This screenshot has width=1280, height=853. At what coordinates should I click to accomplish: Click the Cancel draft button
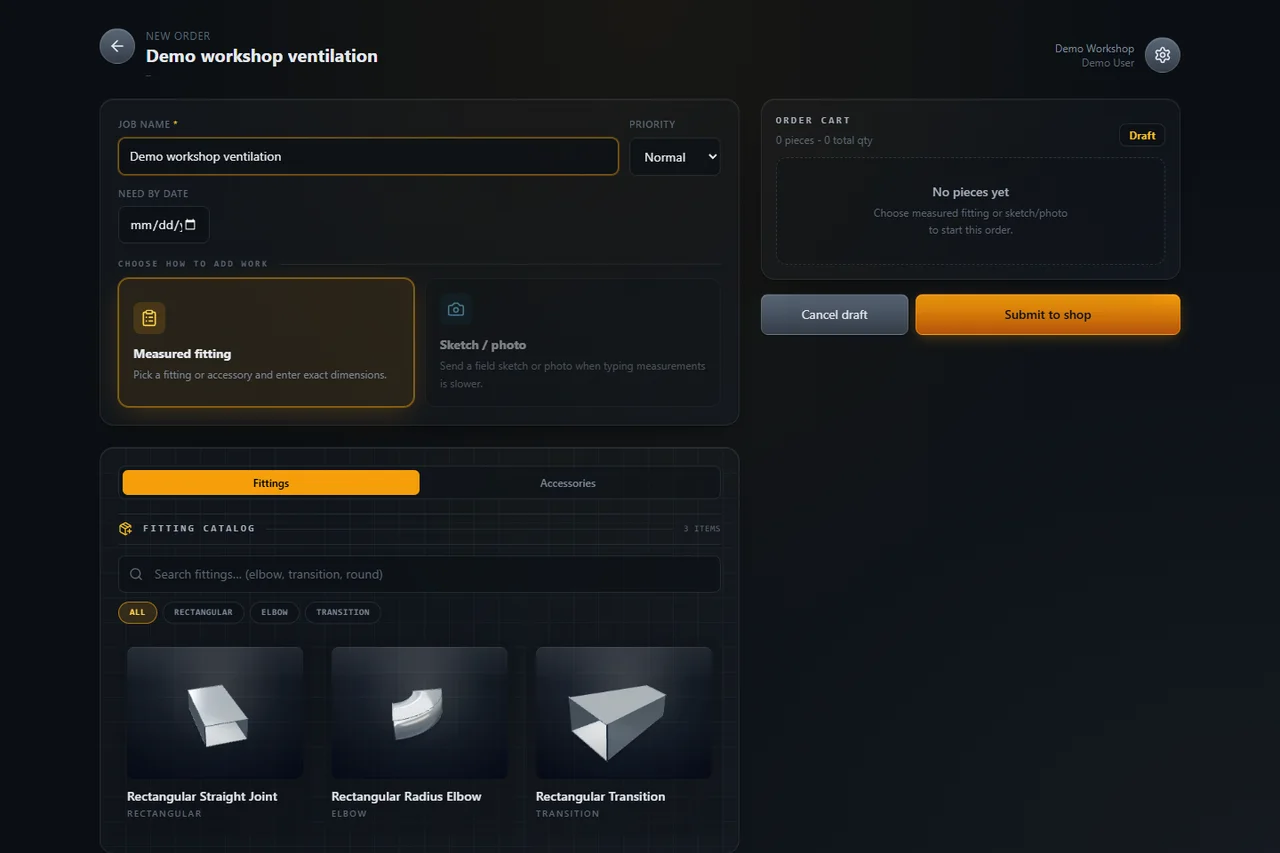tap(834, 314)
